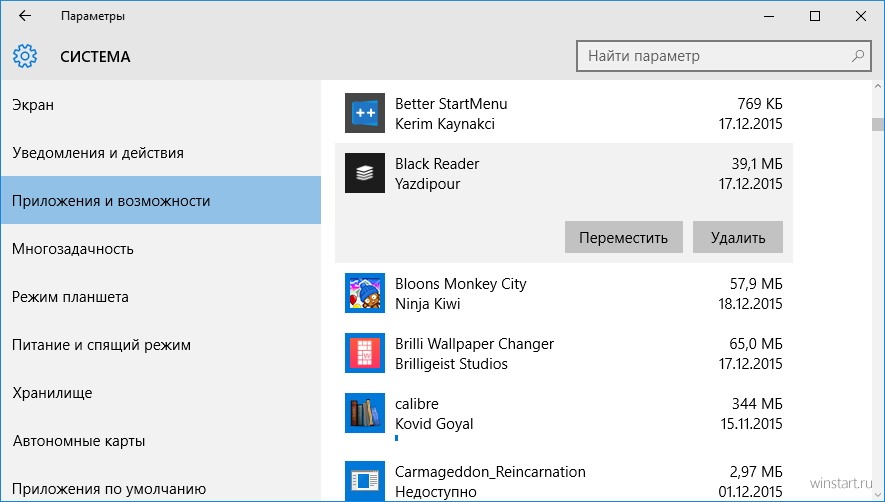885x502 pixels.
Task: Select the calibre books icon
Action: (365, 413)
